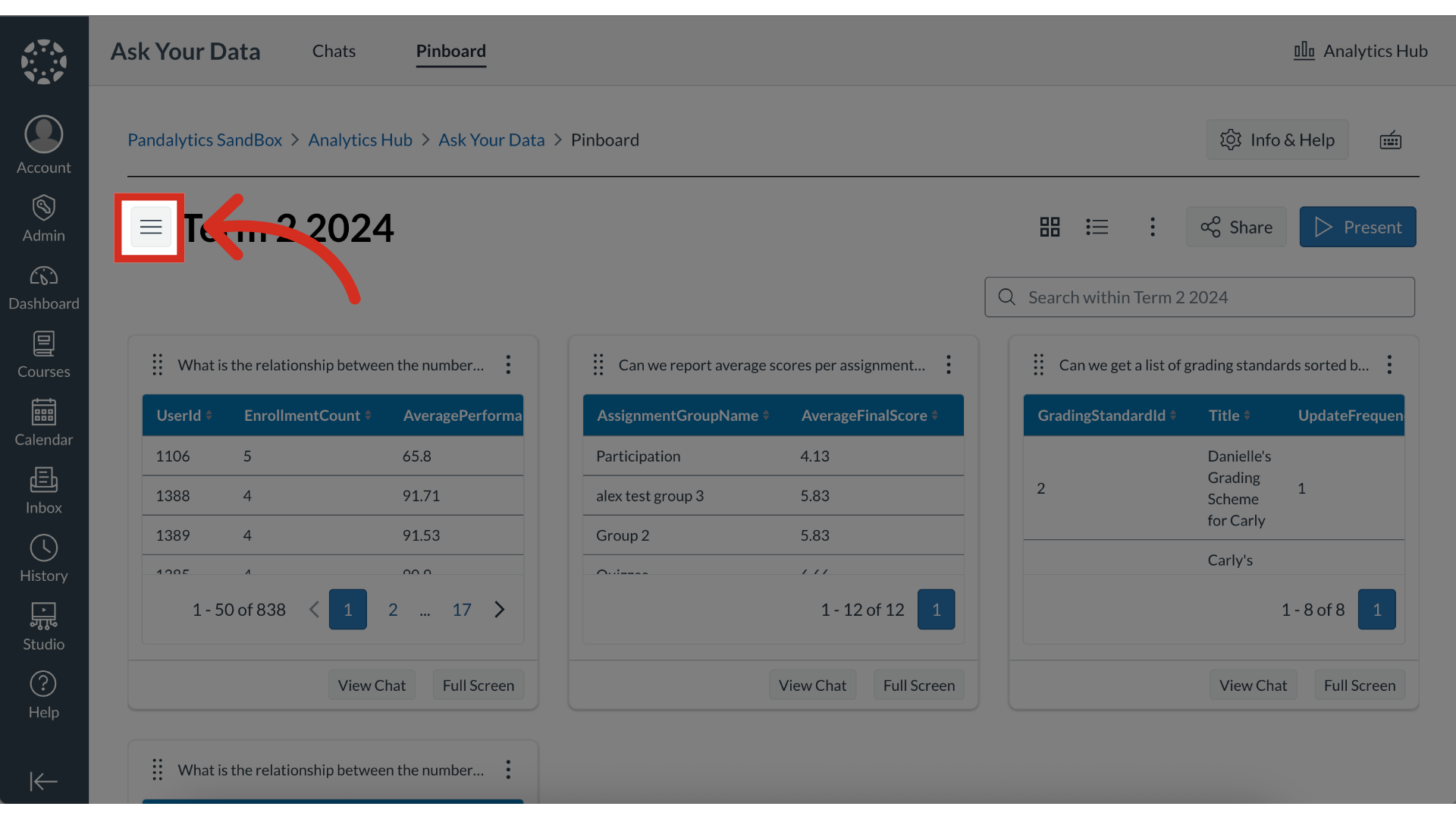The height and width of the screenshot is (819, 1456).
Task: Open Studio from the sidebar
Action: point(44,627)
